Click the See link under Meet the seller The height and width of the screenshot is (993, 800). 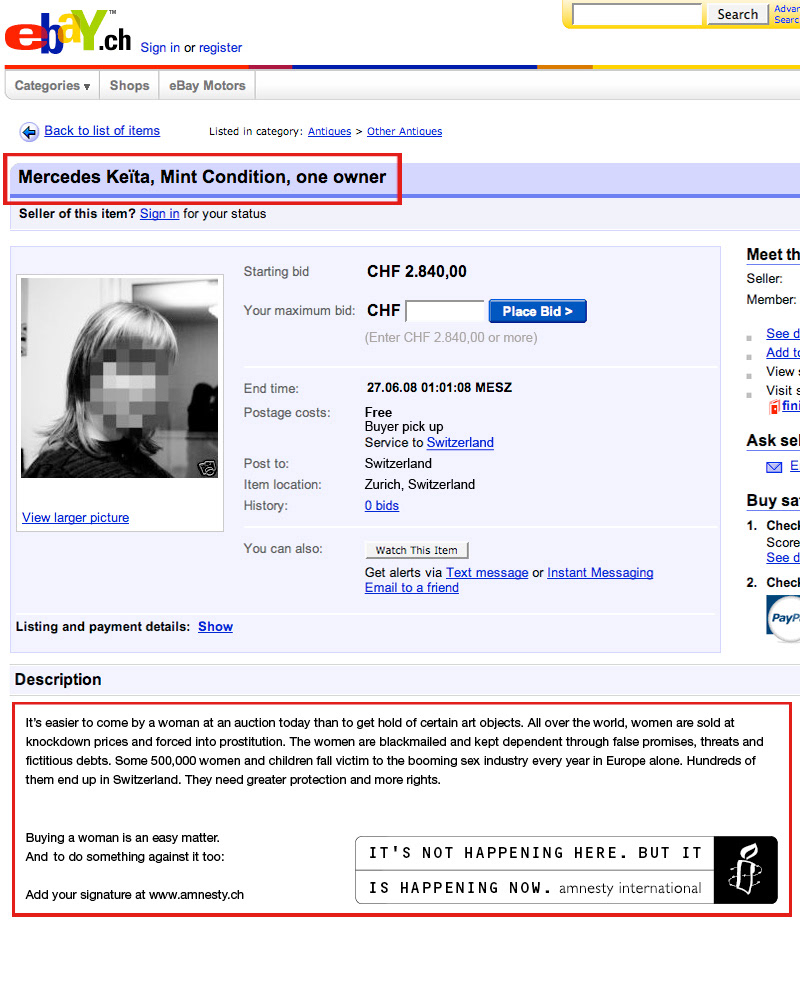[783, 333]
